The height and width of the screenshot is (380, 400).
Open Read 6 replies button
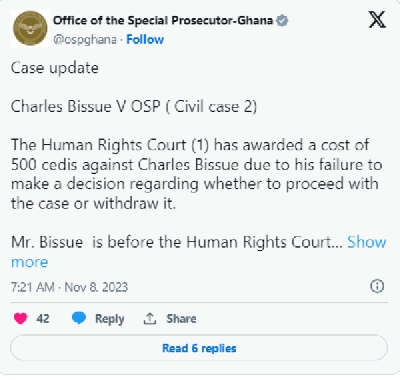(199, 348)
